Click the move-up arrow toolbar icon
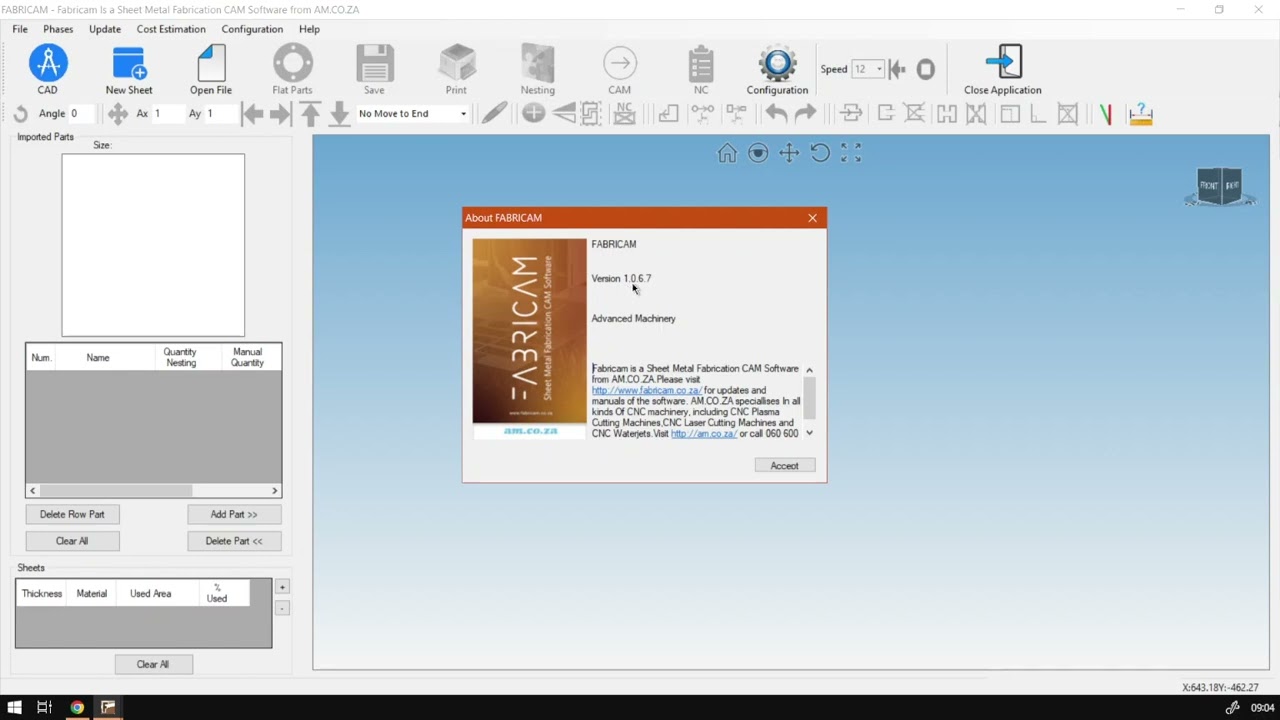1280x720 pixels. click(x=310, y=114)
